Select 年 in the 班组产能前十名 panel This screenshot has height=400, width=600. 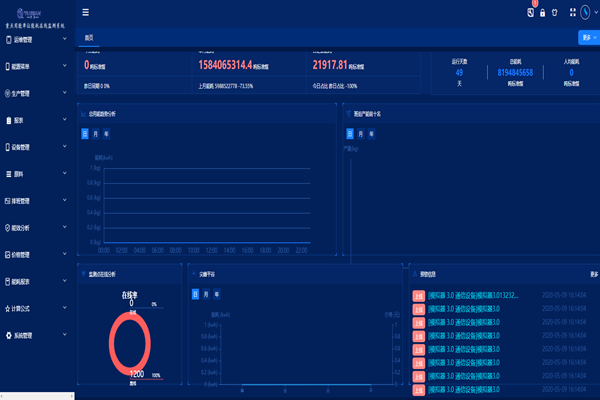[374, 132]
